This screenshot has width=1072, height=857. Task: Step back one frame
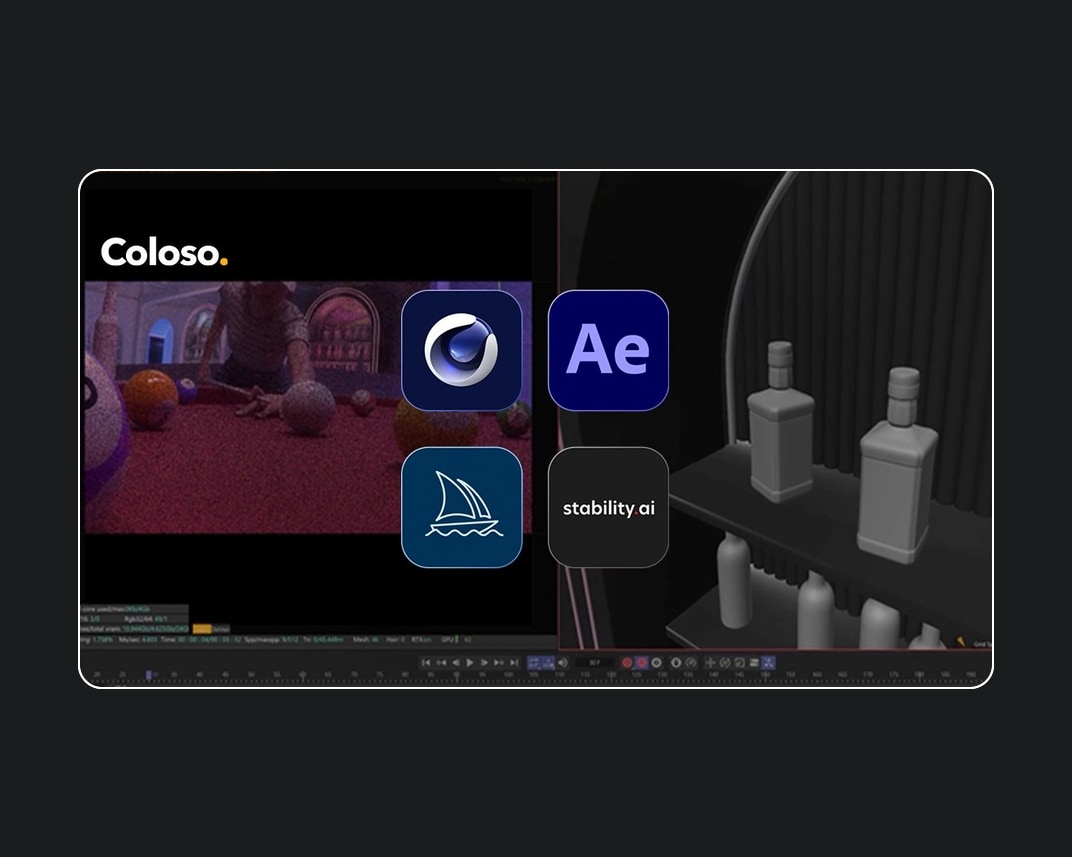pyautogui.click(x=456, y=662)
